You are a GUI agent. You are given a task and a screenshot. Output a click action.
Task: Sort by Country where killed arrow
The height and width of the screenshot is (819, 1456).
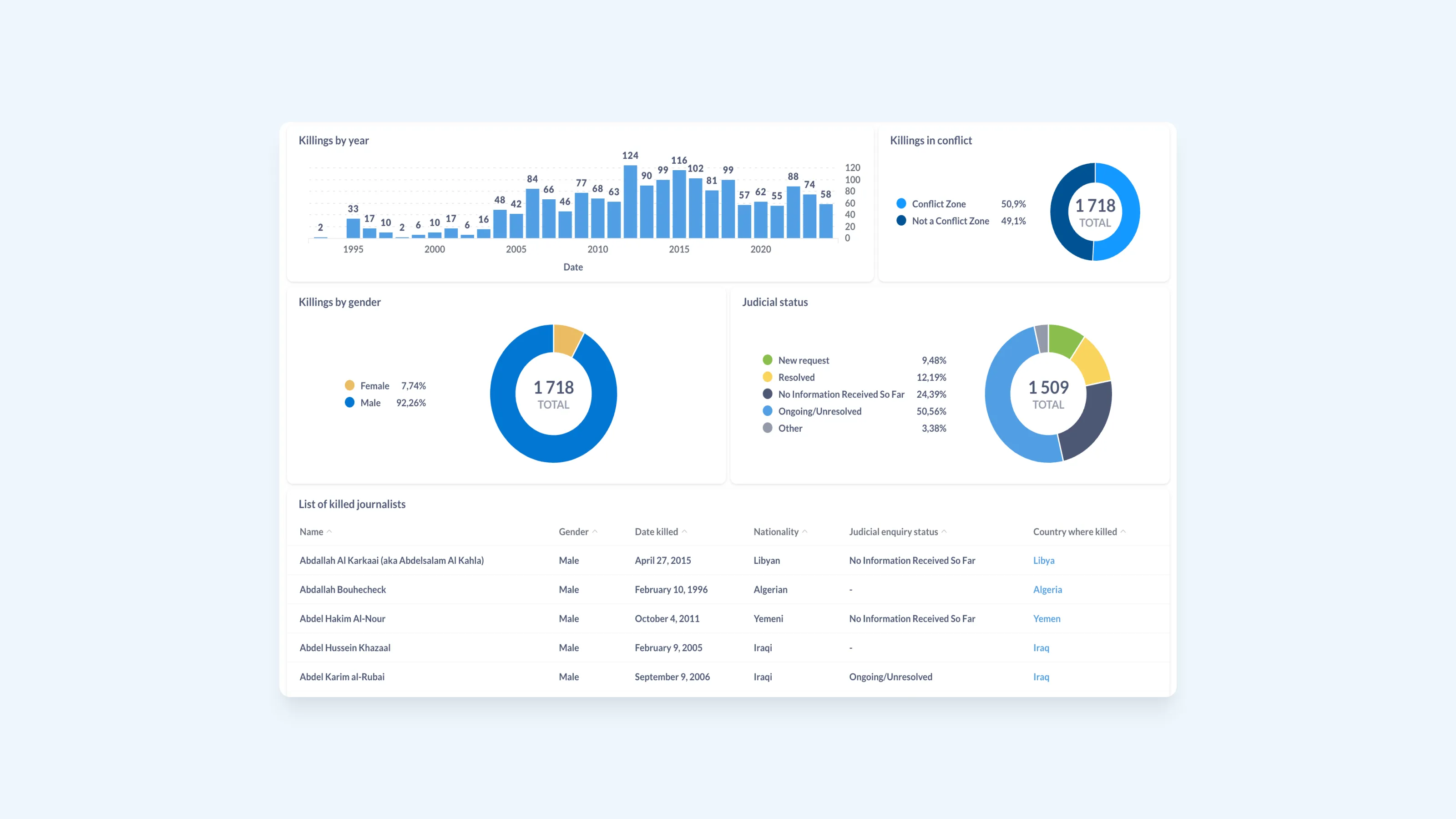click(x=1123, y=531)
